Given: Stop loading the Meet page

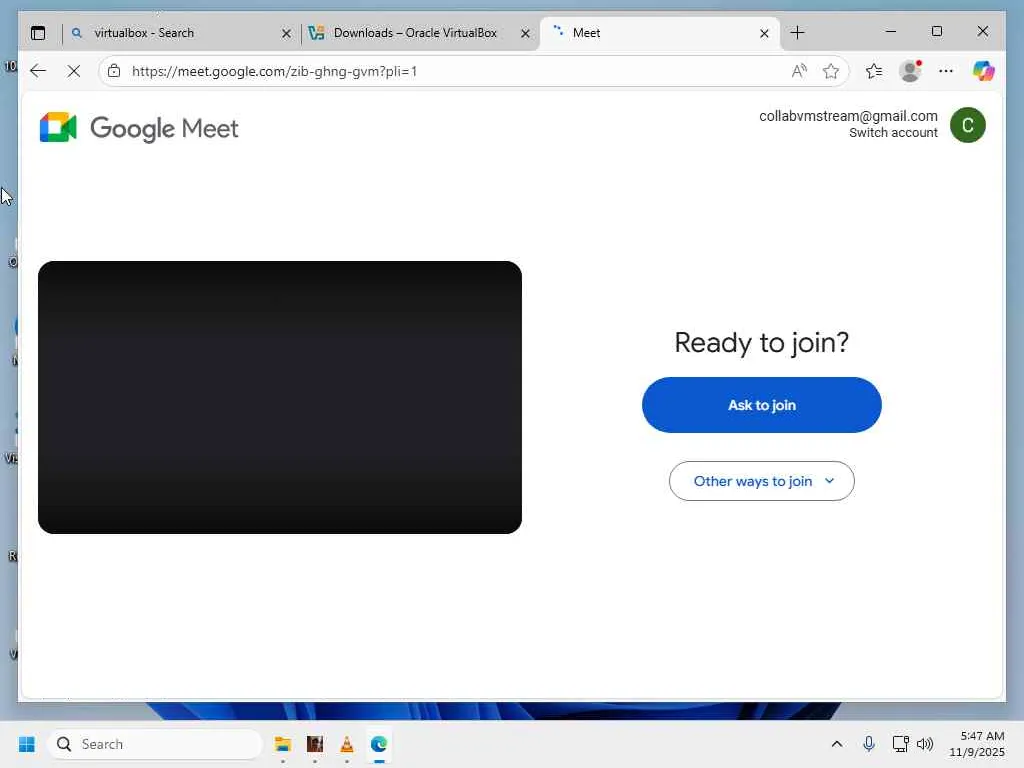Looking at the screenshot, I should click(74, 71).
